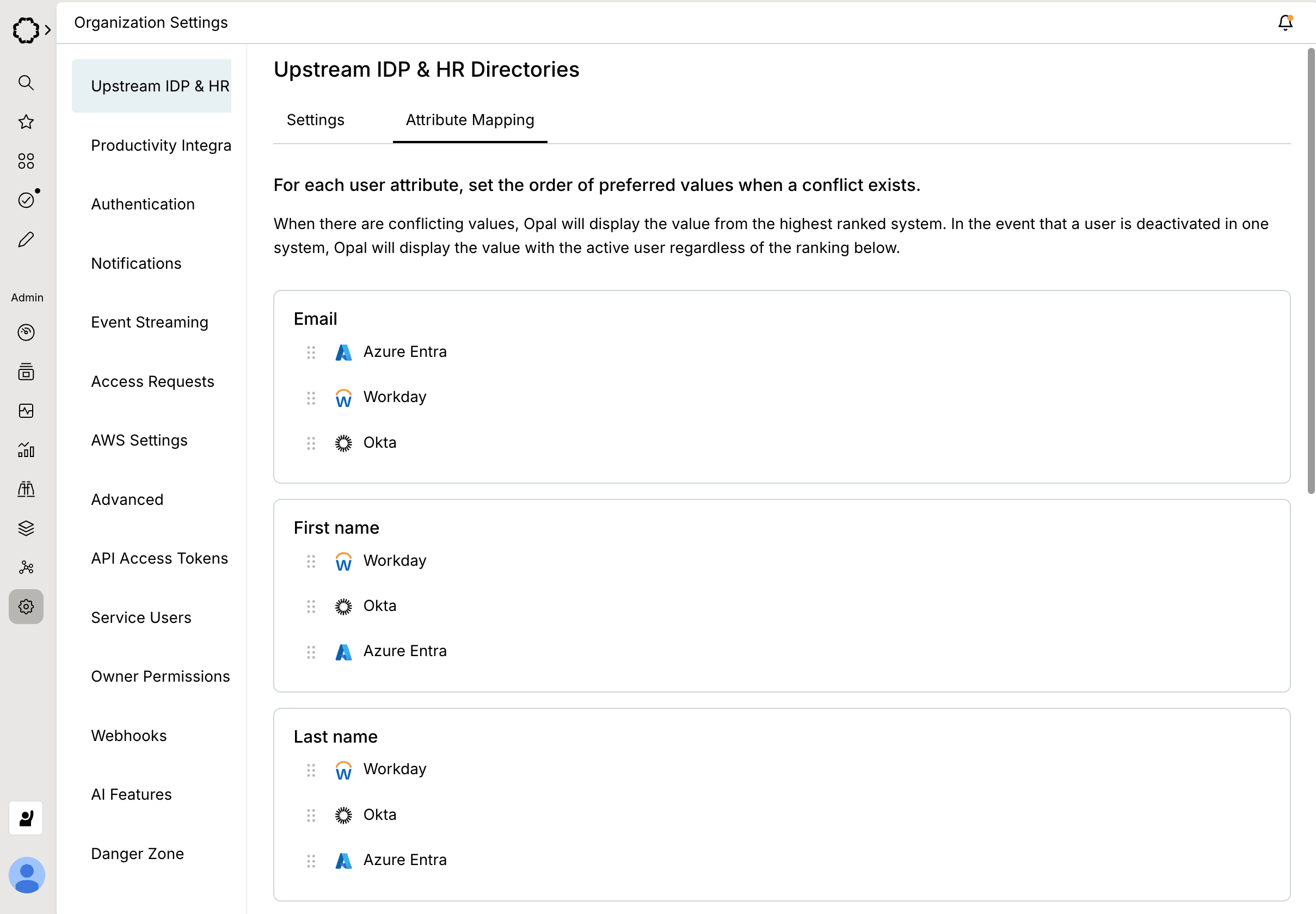
Task: Open favorites star icon
Action: (x=26, y=122)
